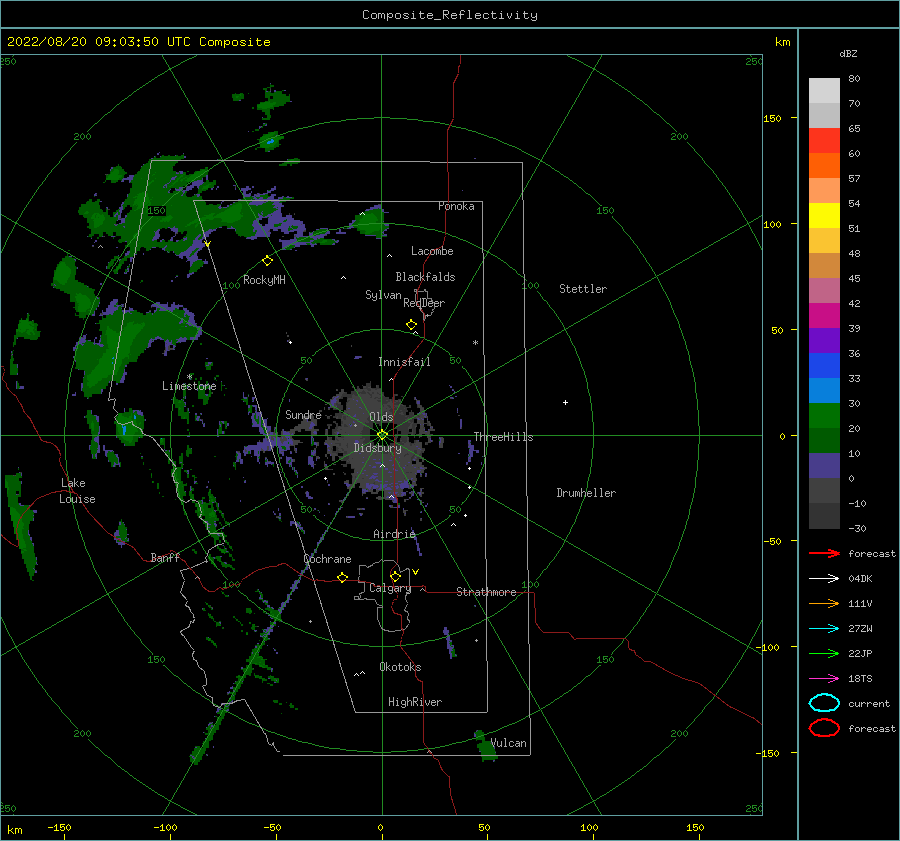Click the Composite_Reflectivity title text

coord(450,15)
